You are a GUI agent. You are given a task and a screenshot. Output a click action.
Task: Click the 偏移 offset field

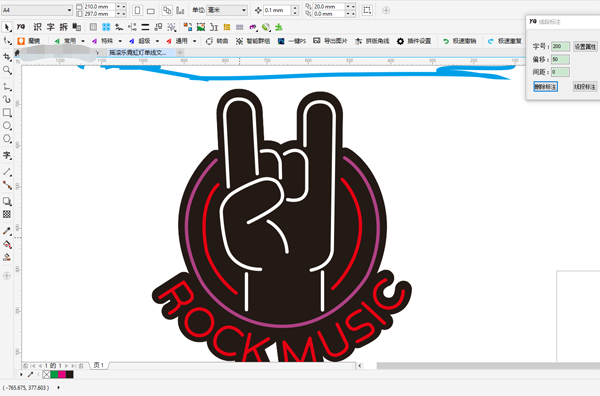560,59
